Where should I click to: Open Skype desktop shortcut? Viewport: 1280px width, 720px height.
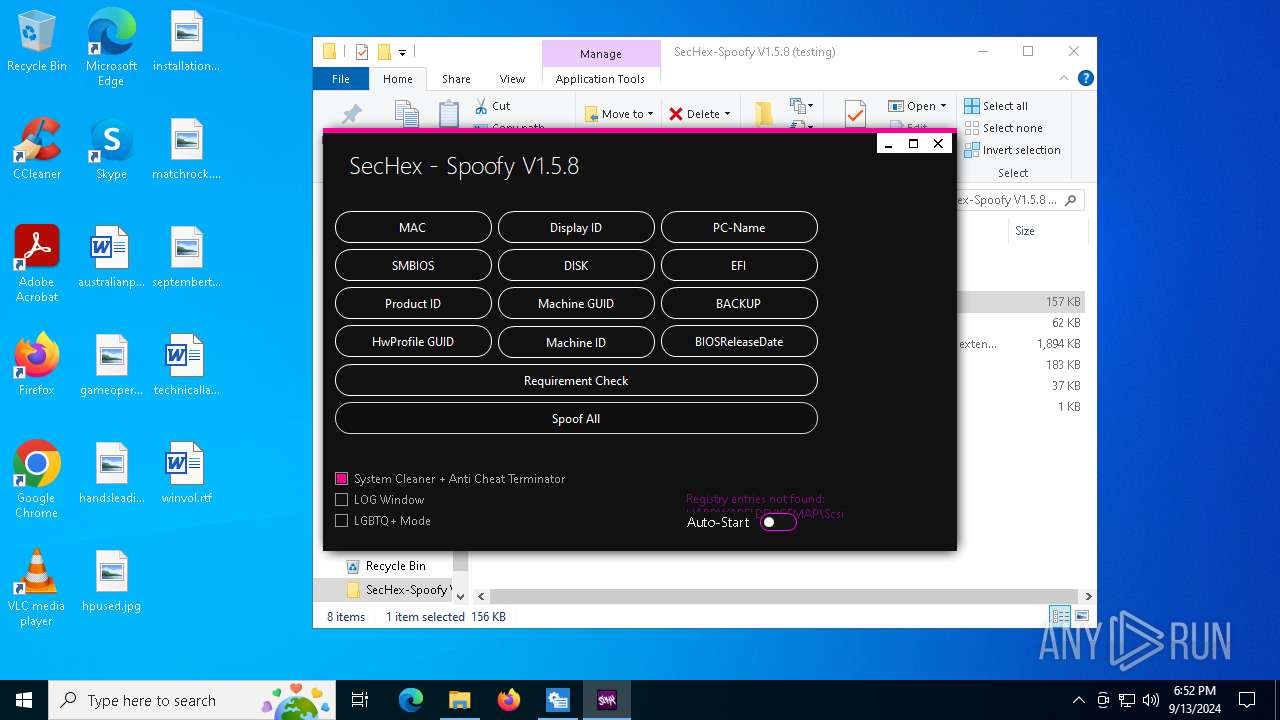pyautogui.click(x=111, y=150)
